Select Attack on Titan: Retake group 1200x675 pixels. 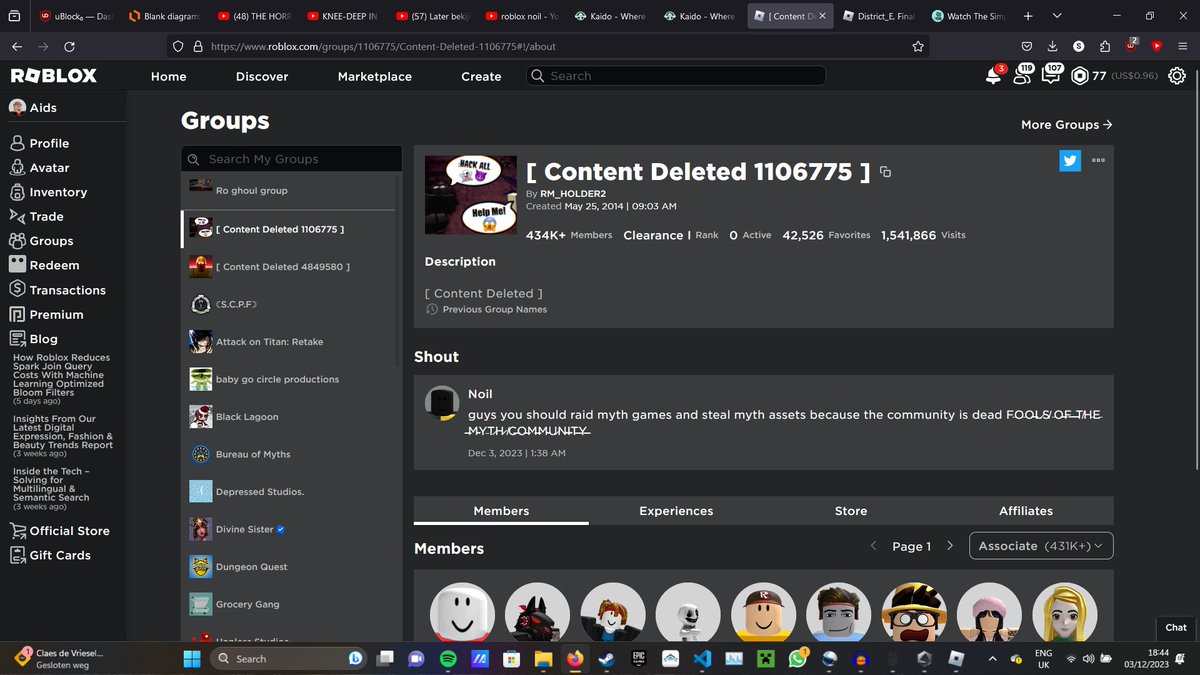point(288,342)
